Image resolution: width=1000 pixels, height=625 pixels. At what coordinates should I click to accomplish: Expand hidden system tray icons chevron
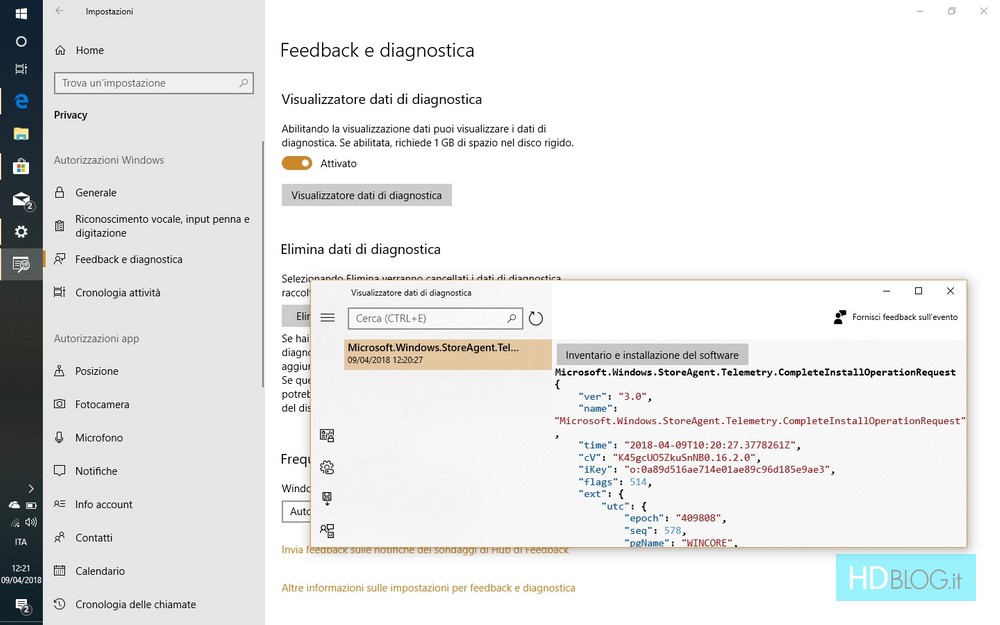[31, 488]
